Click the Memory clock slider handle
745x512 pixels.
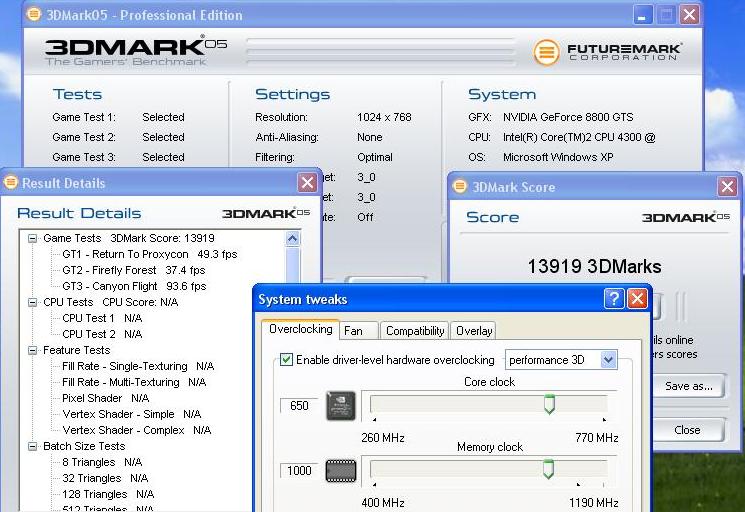point(548,469)
